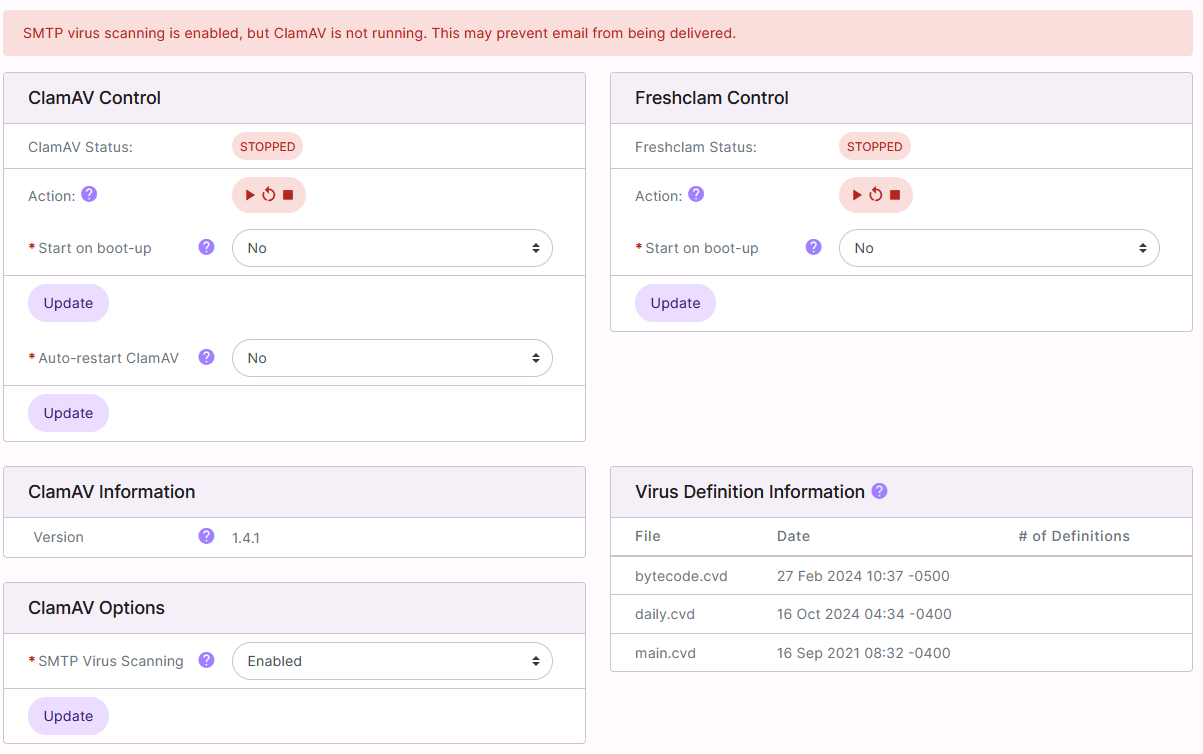1203x754 pixels.
Task: Restart Freshclam using the reload icon
Action: (875, 195)
